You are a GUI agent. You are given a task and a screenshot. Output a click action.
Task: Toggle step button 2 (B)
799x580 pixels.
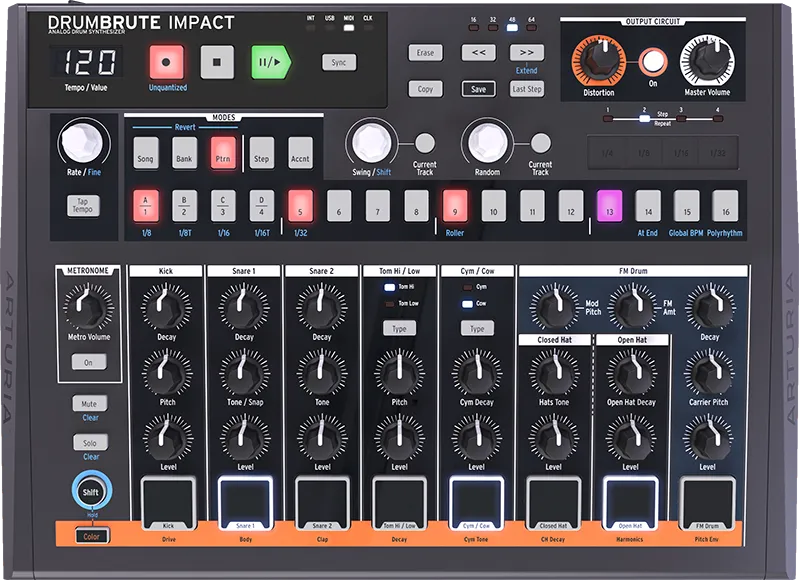coord(184,206)
